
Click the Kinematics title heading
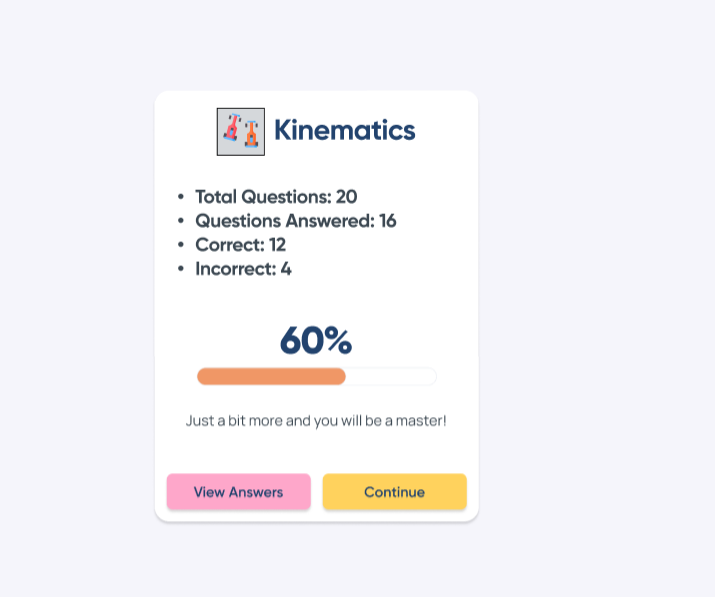(x=345, y=130)
